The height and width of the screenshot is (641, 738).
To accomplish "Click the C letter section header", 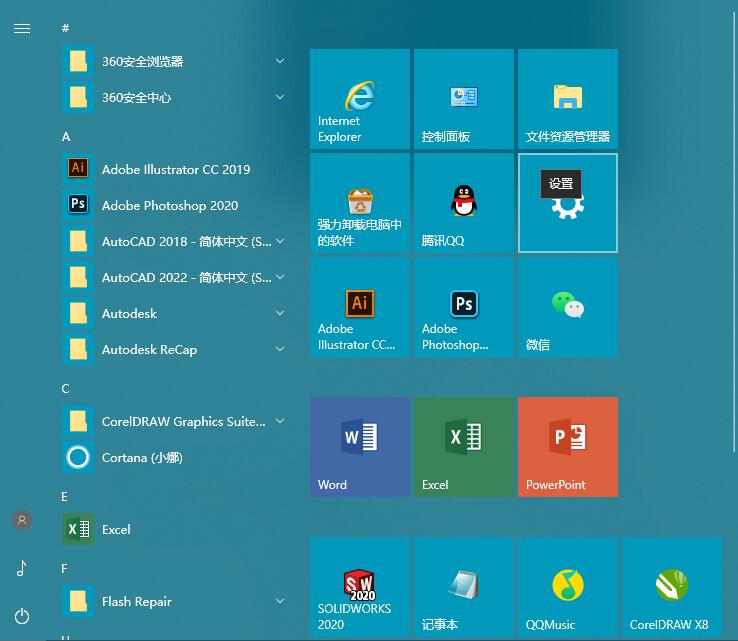I will [65, 389].
